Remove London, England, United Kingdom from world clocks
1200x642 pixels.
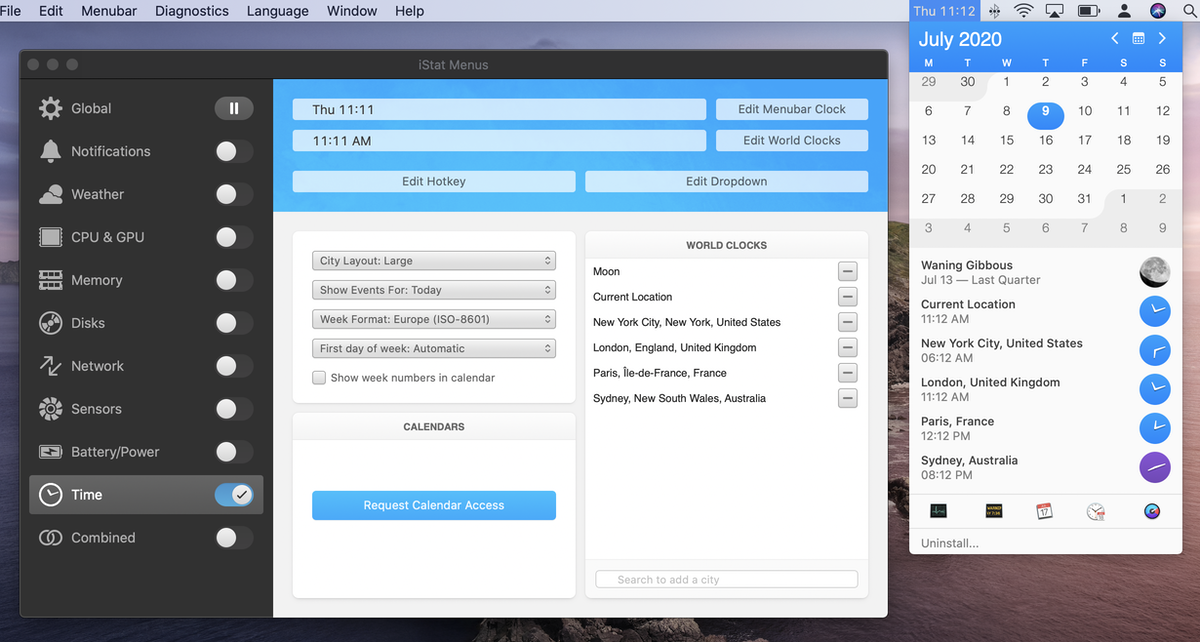tap(847, 347)
